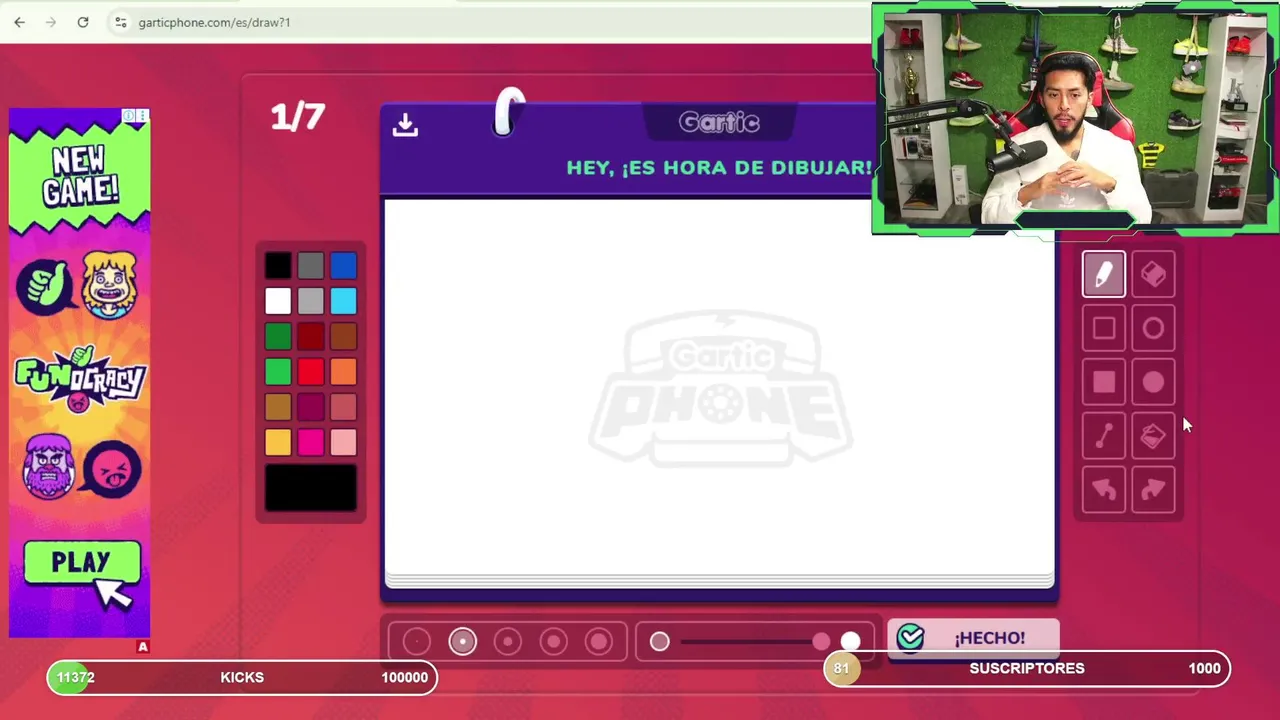Pick the dark gray color swatch

311,265
